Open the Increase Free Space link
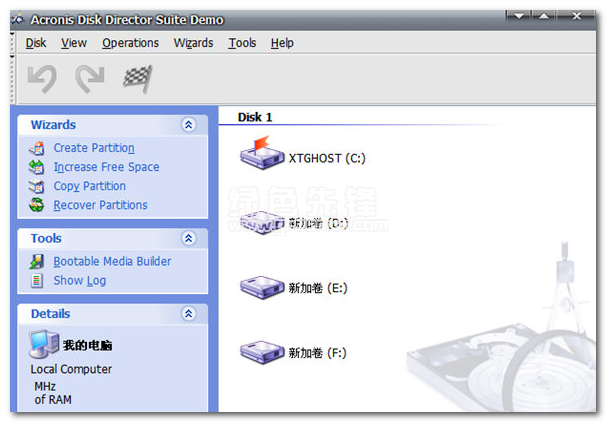 pyautogui.click(x=106, y=167)
